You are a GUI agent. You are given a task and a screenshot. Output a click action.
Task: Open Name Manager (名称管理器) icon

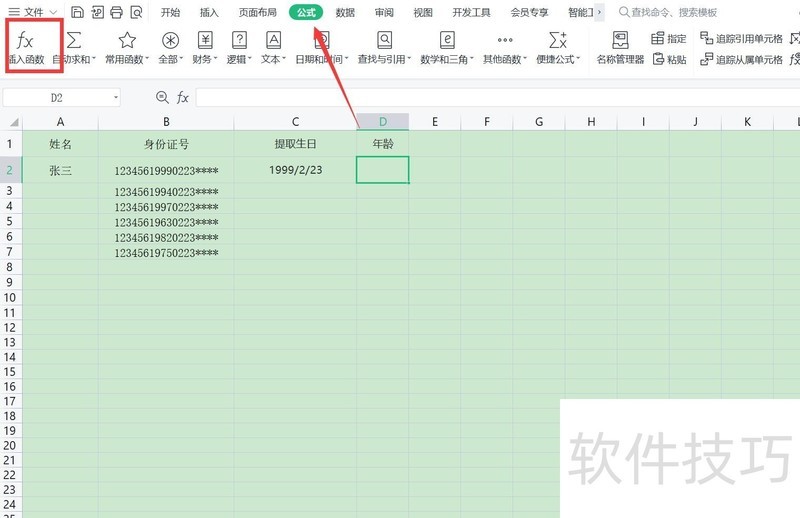[620, 40]
